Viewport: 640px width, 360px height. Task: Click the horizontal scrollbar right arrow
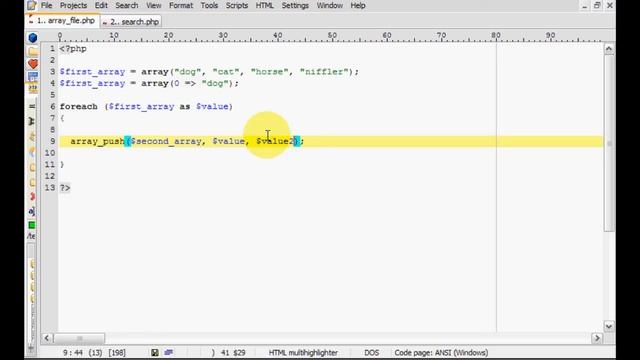[597, 338]
